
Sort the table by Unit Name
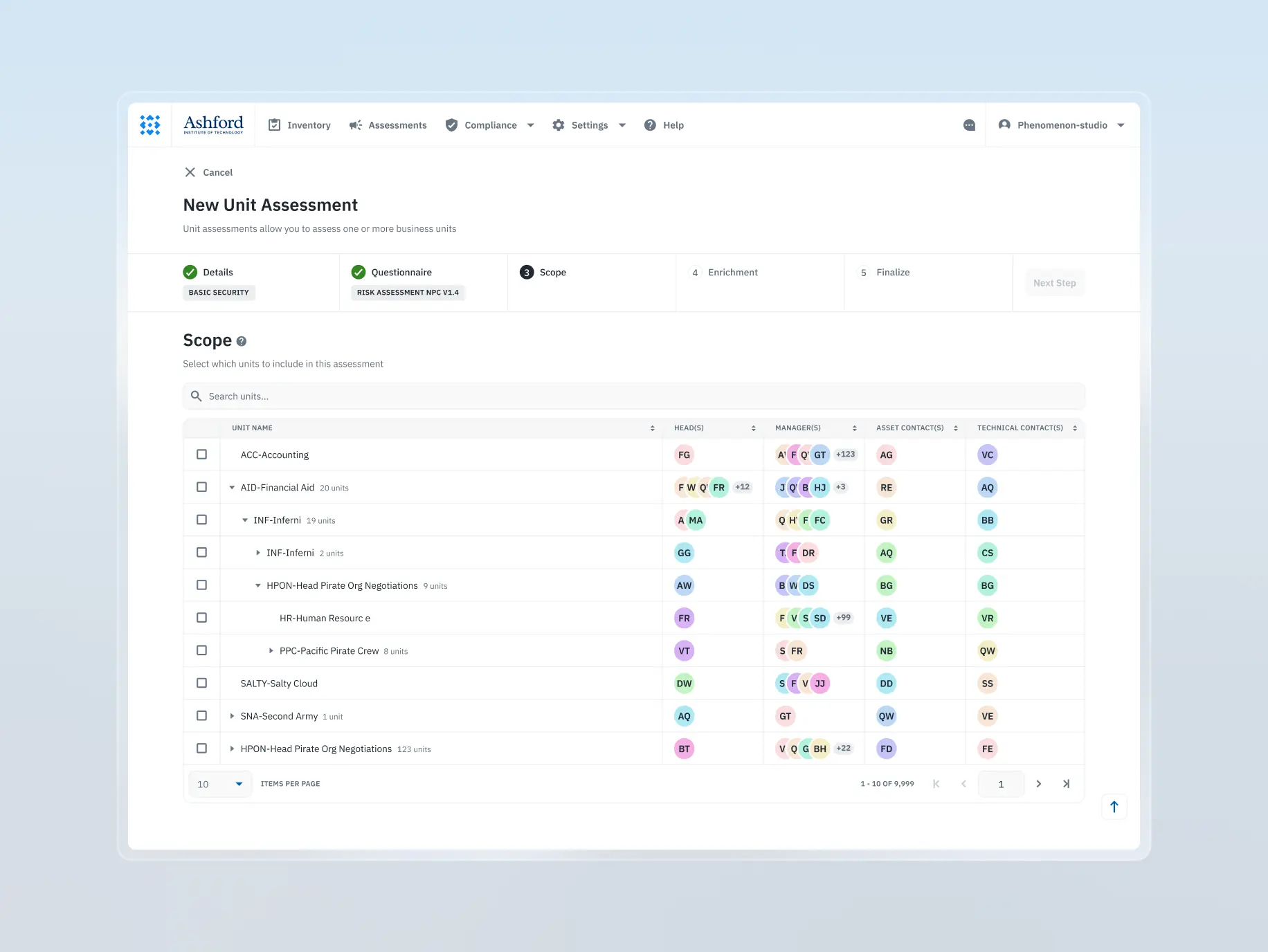[651, 428]
